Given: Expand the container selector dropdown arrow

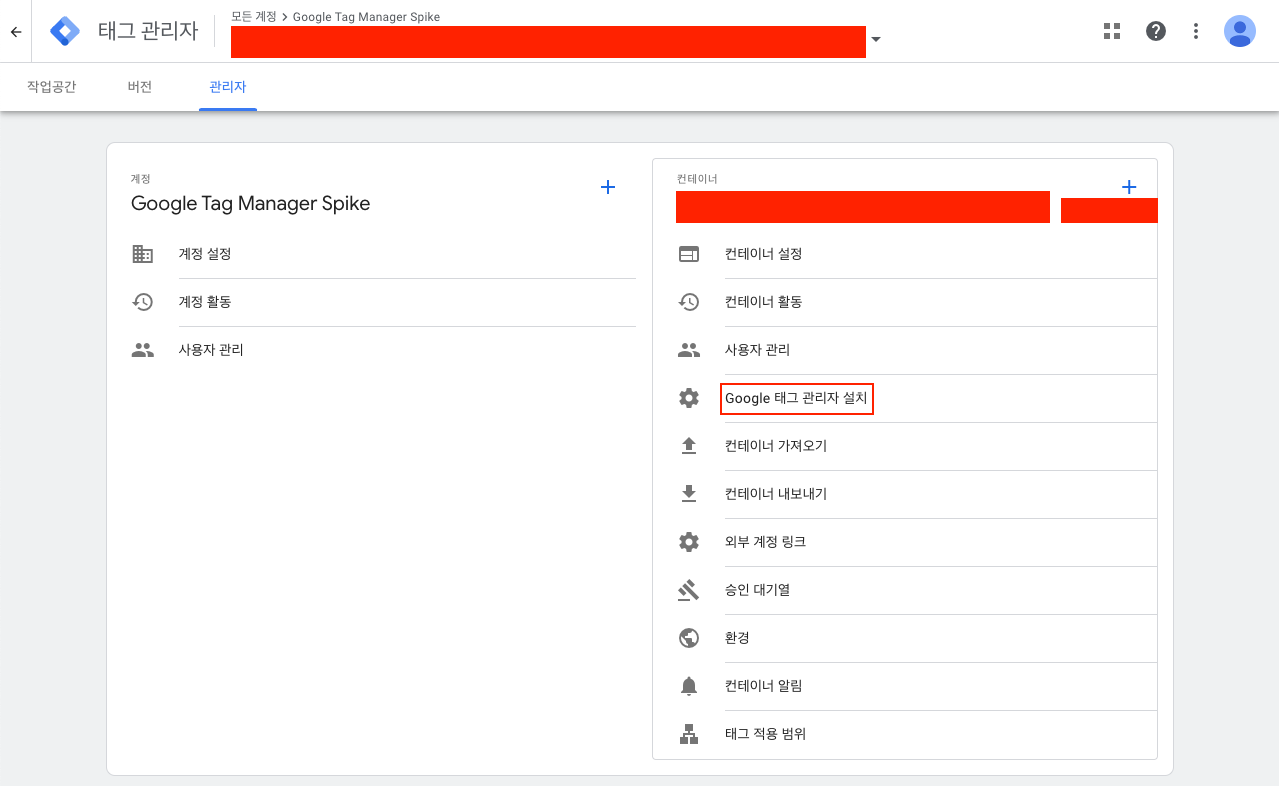Looking at the screenshot, I should coord(876,40).
